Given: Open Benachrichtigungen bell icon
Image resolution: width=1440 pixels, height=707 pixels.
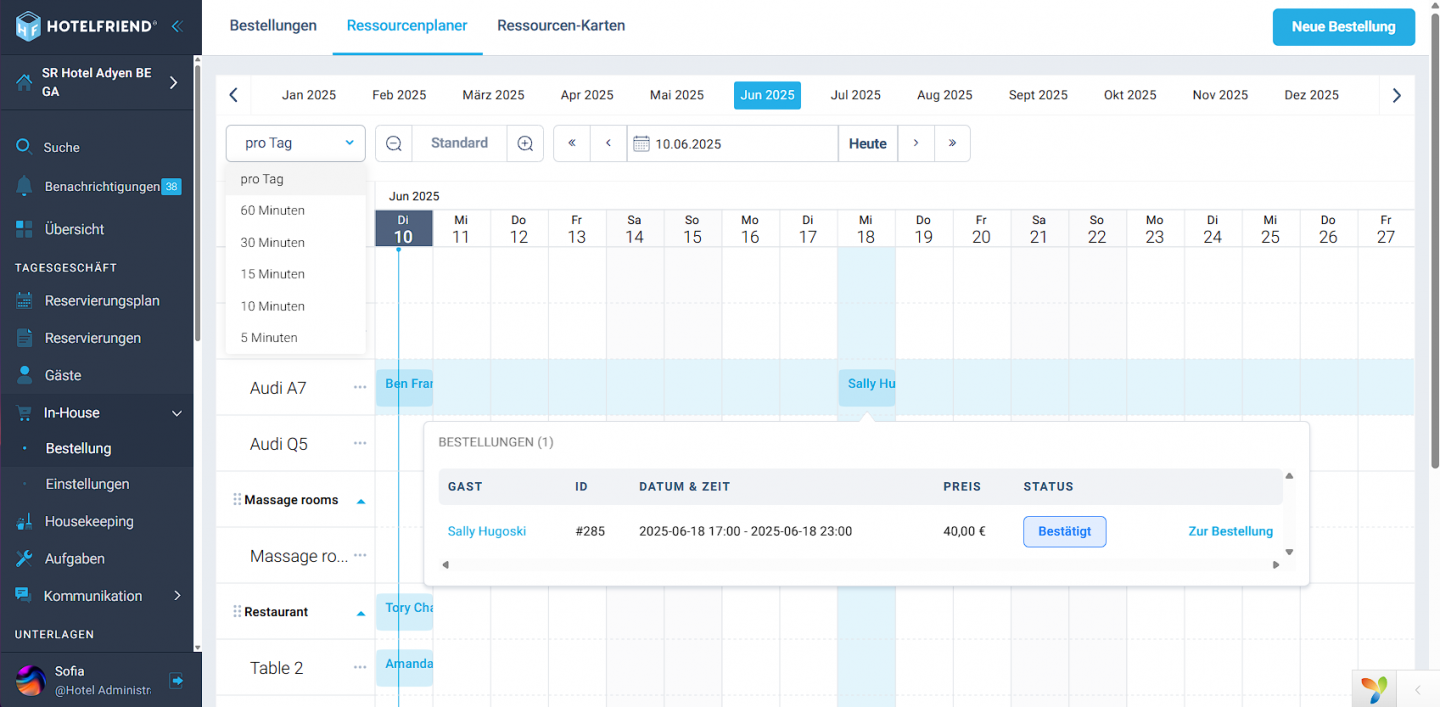Looking at the screenshot, I should click(24, 186).
